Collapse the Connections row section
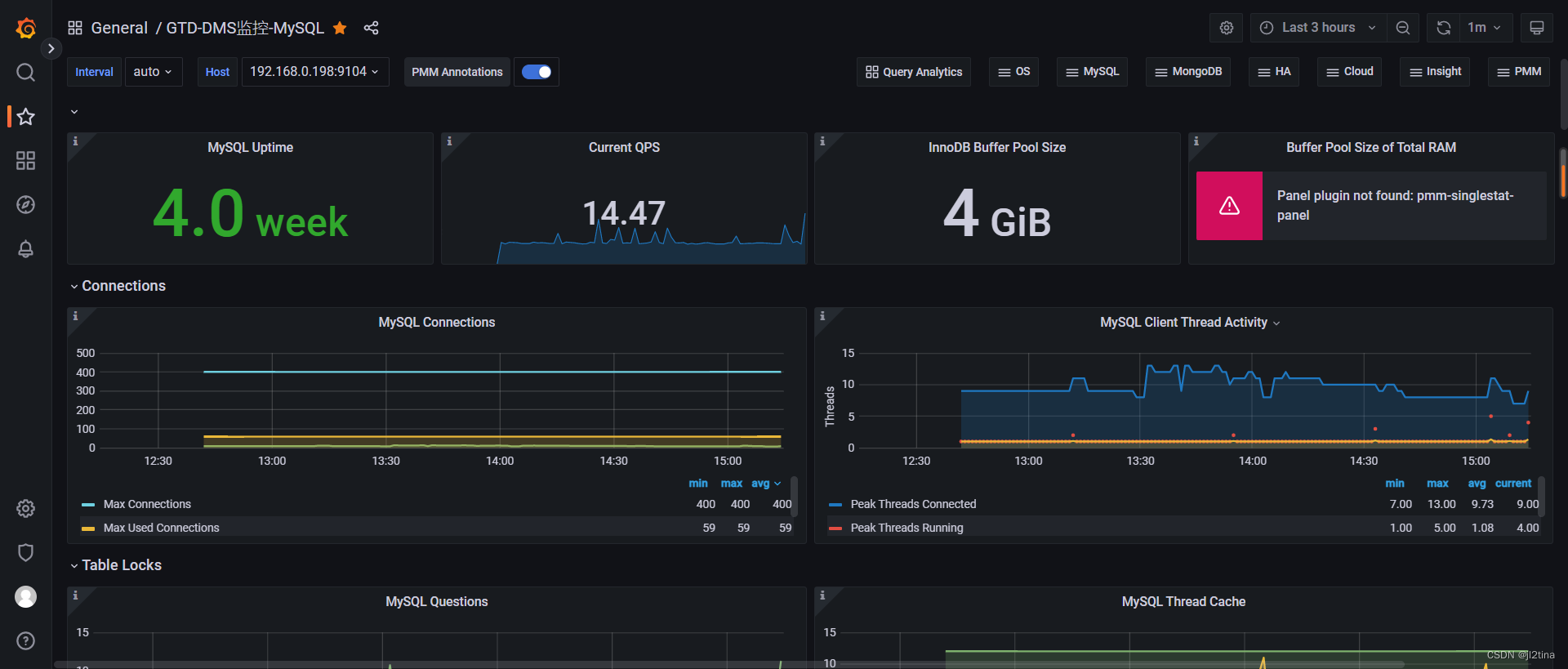The image size is (1568, 669). [122, 286]
